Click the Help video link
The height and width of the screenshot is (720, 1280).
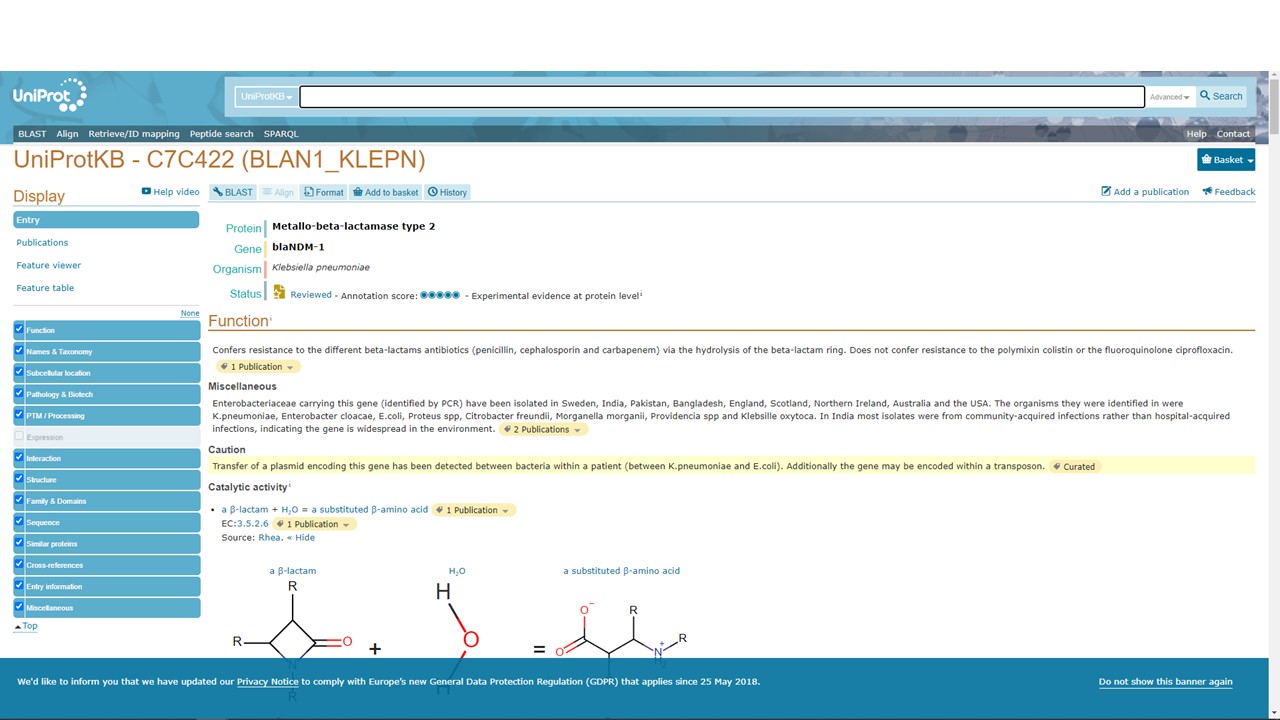point(170,192)
